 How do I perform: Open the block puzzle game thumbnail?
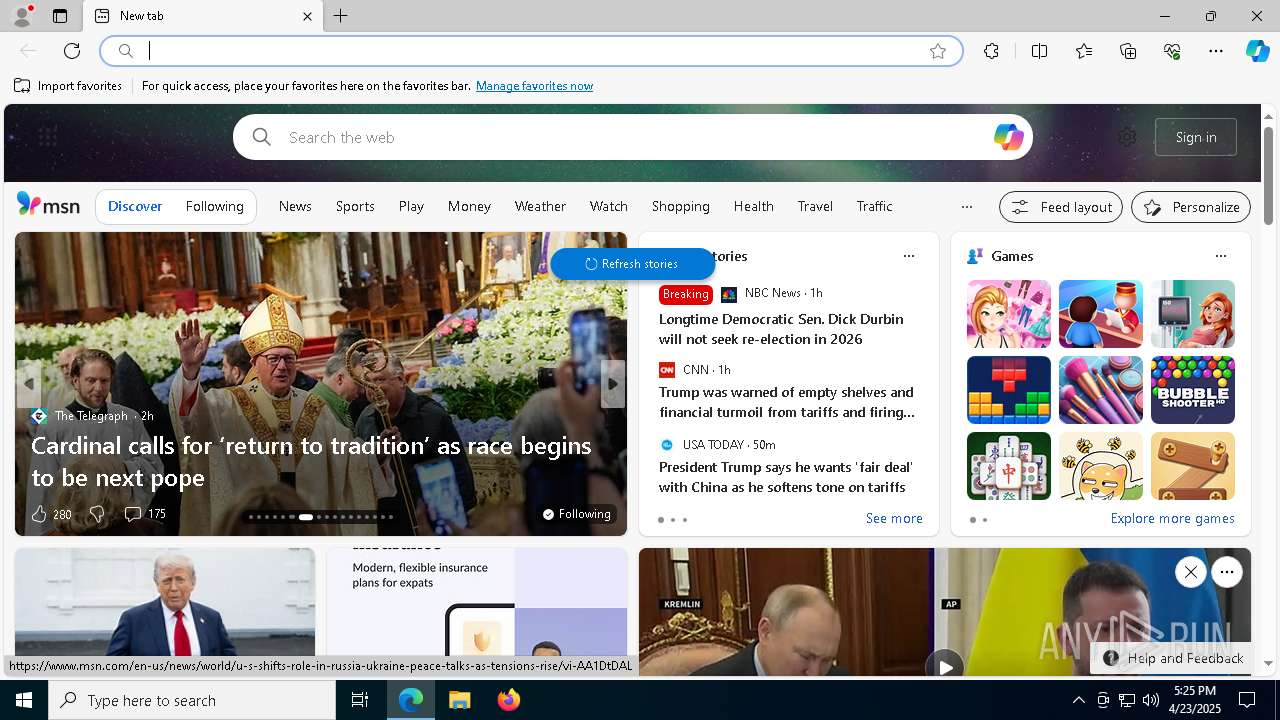coord(1009,390)
